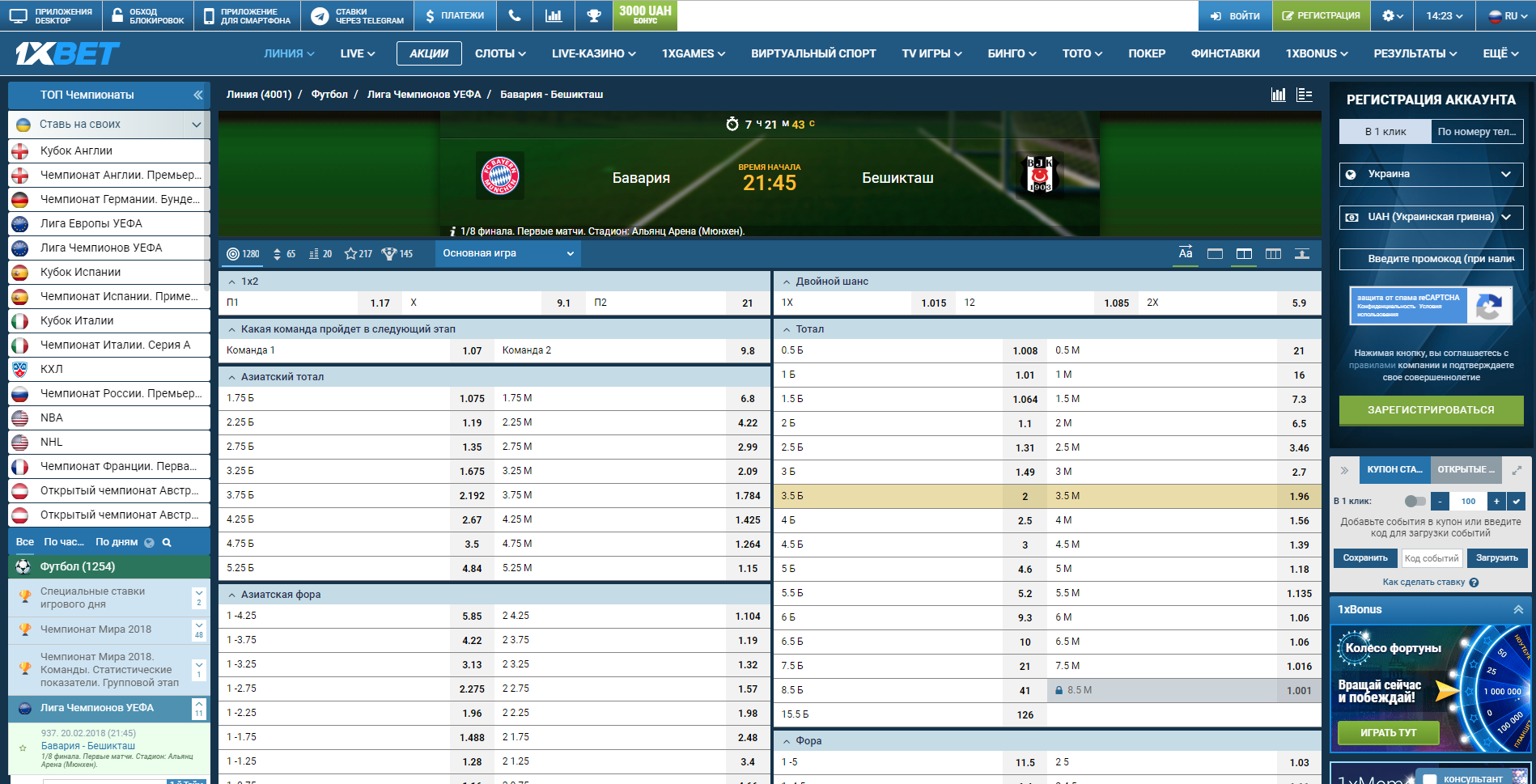Switch to ОТКРЫТЫЕ bets tab

[x=1466, y=469]
